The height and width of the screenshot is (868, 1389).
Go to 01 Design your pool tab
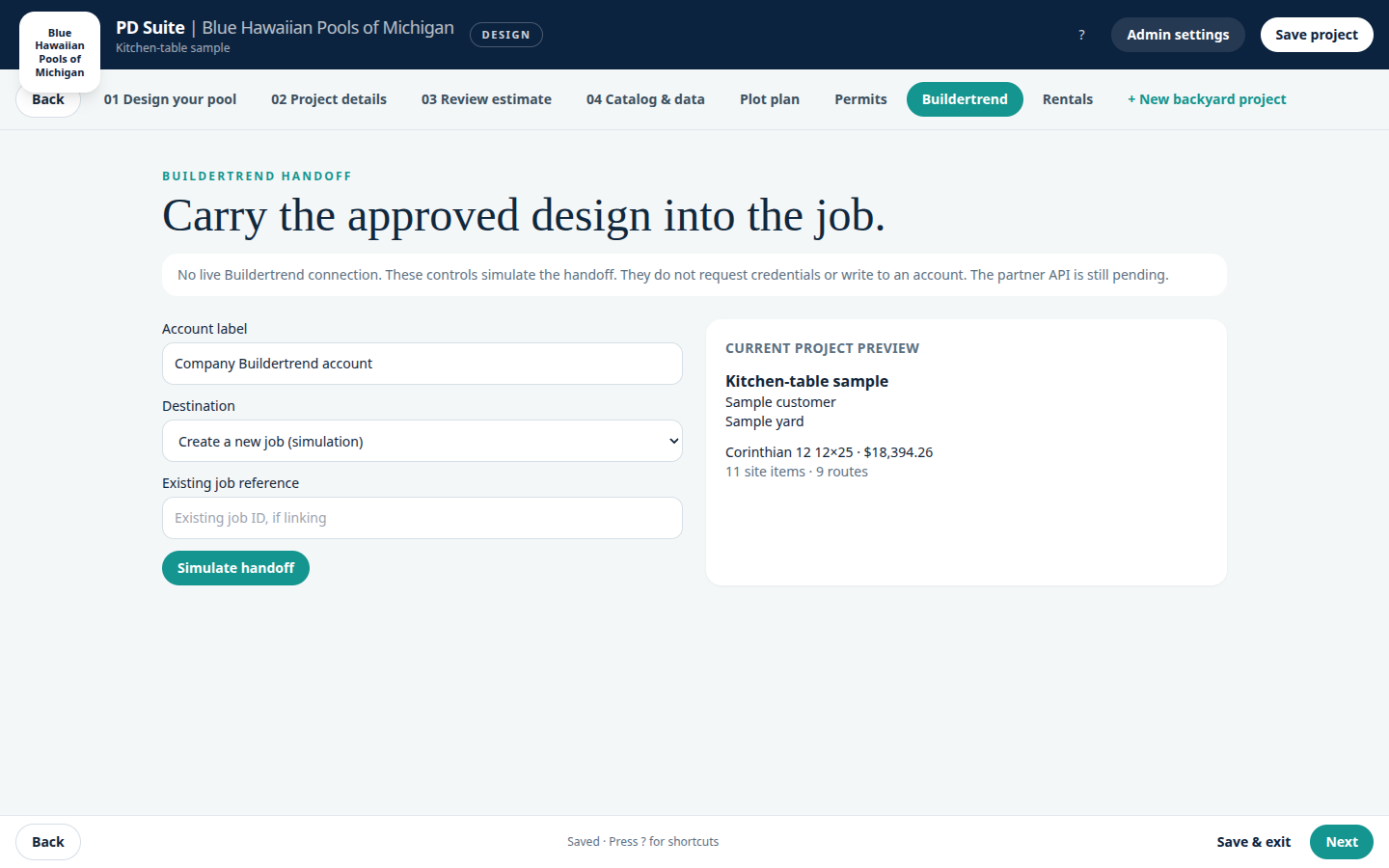170,99
